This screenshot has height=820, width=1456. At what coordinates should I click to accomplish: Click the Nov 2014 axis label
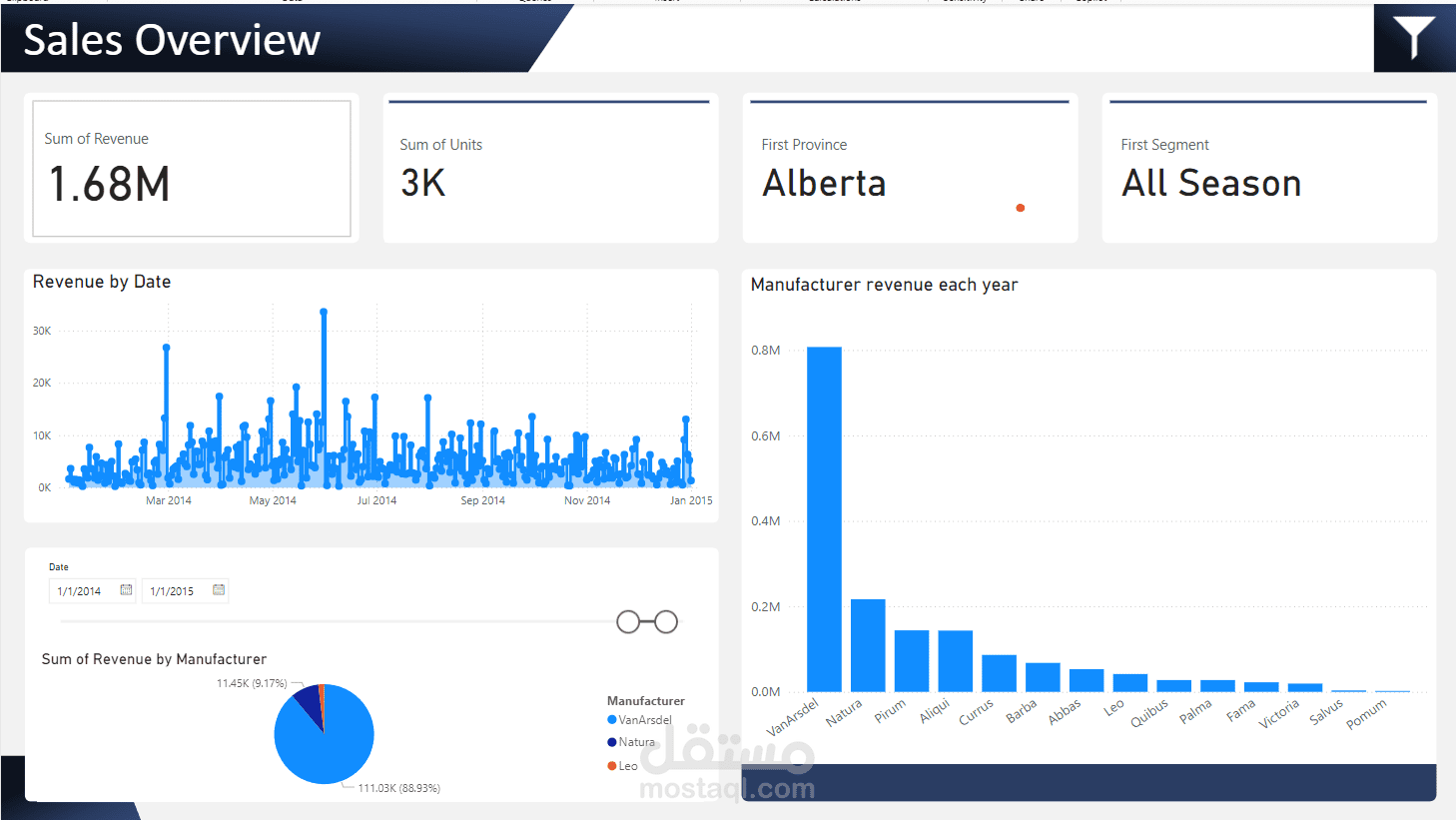[x=587, y=500]
